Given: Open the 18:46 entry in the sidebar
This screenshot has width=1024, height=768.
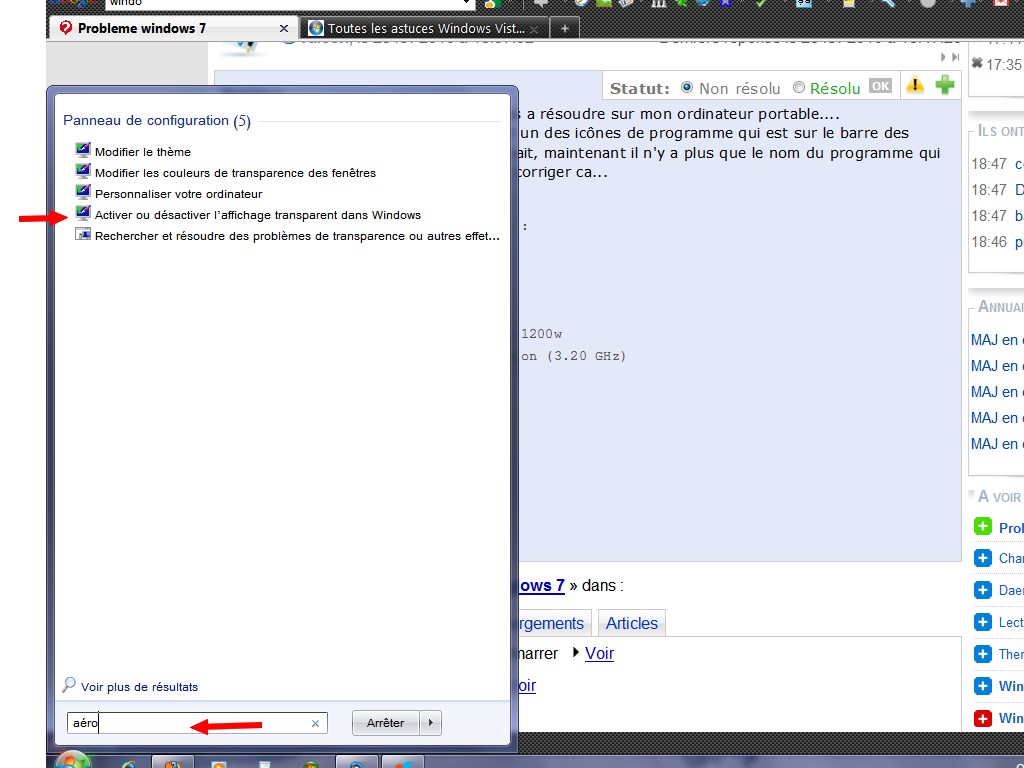Looking at the screenshot, I should coord(997,242).
